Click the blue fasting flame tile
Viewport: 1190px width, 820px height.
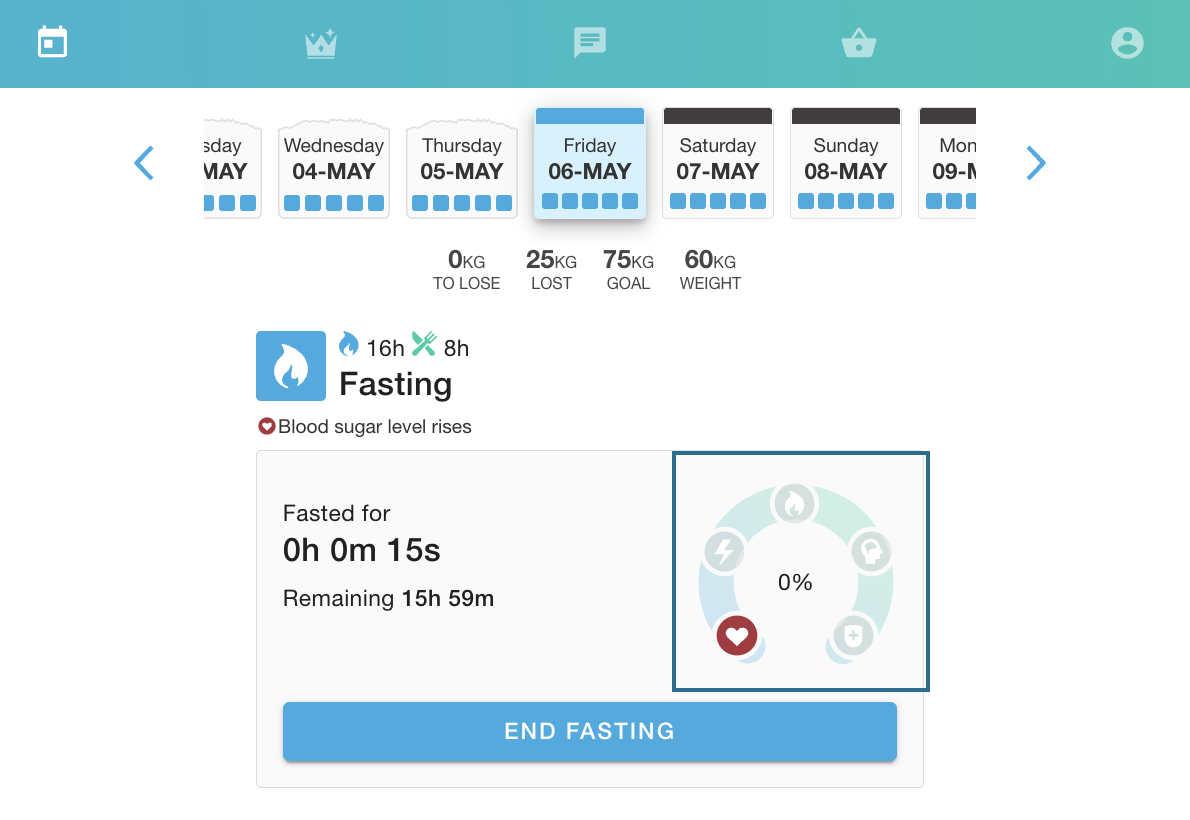click(x=291, y=366)
